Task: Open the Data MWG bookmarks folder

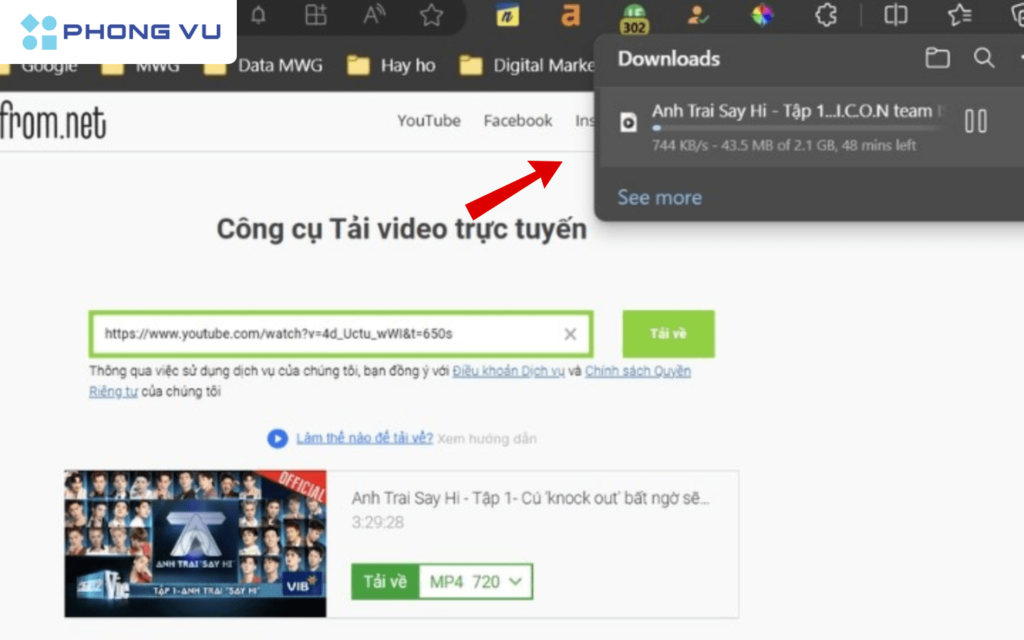Action: coord(282,65)
